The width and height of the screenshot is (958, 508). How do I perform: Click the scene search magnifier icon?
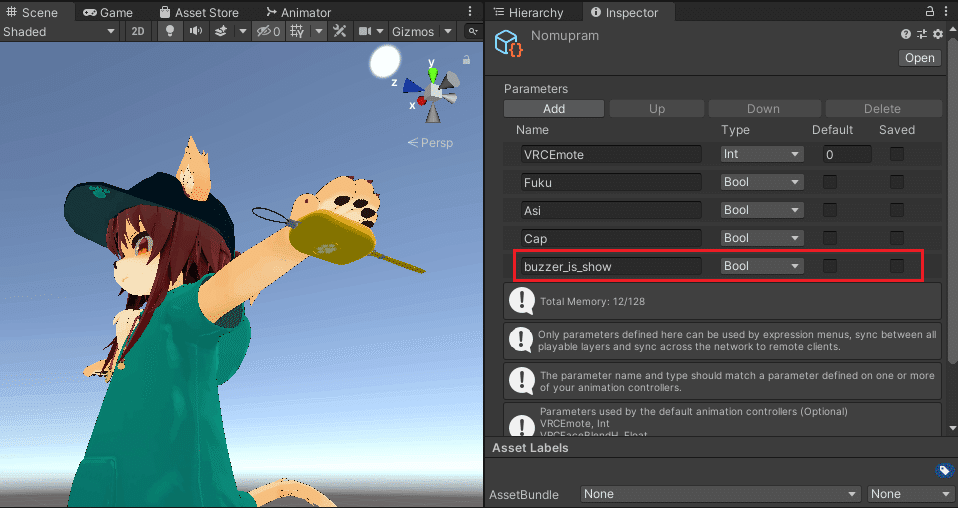click(472, 31)
